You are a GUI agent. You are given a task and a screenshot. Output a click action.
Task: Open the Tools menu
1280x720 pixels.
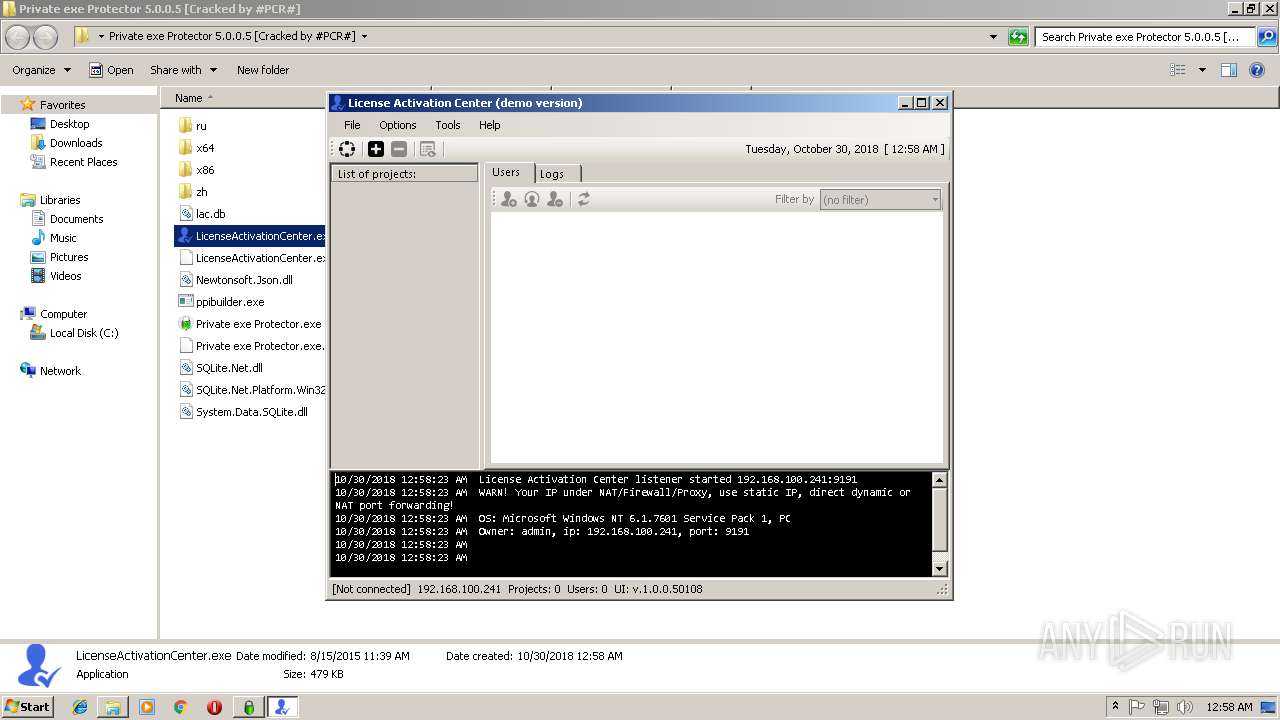(447, 125)
